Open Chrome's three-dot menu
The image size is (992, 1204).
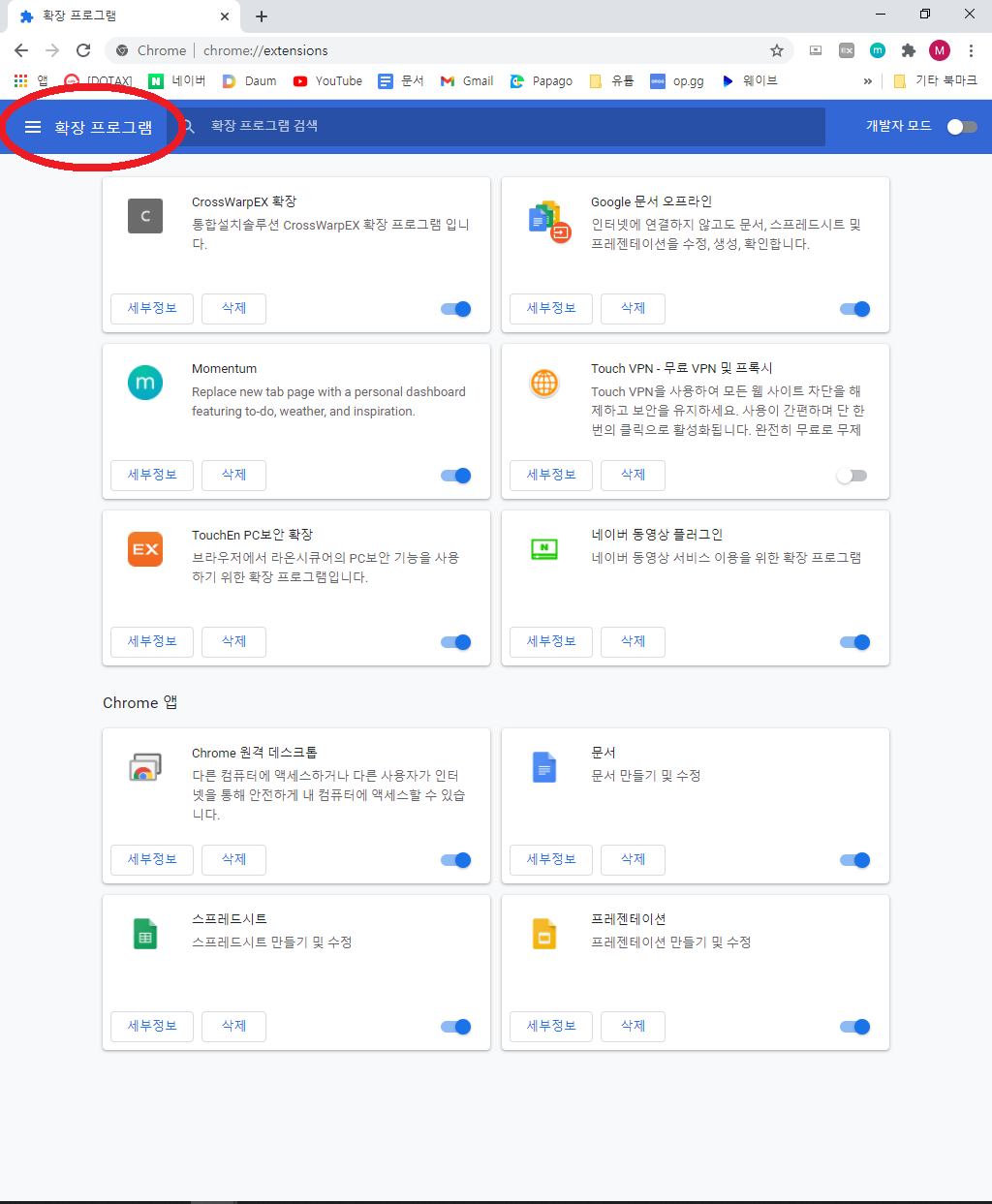coord(971,50)
